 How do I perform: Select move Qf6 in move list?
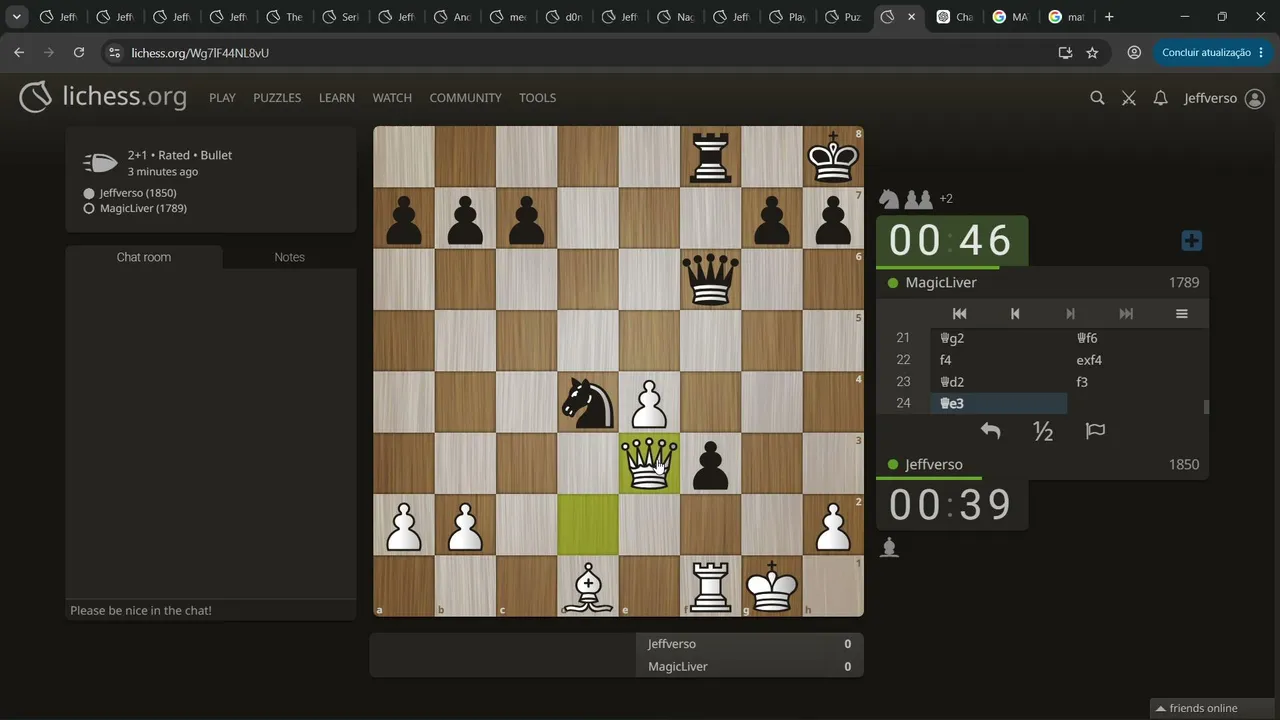tap(1135, 338)
